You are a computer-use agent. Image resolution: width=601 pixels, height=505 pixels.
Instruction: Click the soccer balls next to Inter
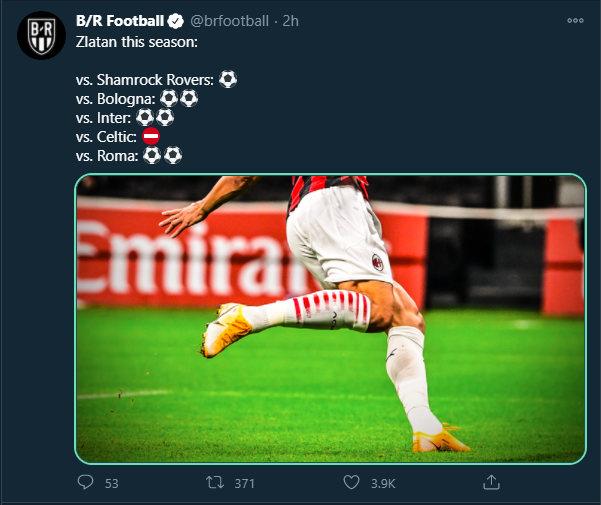(155, 117)
